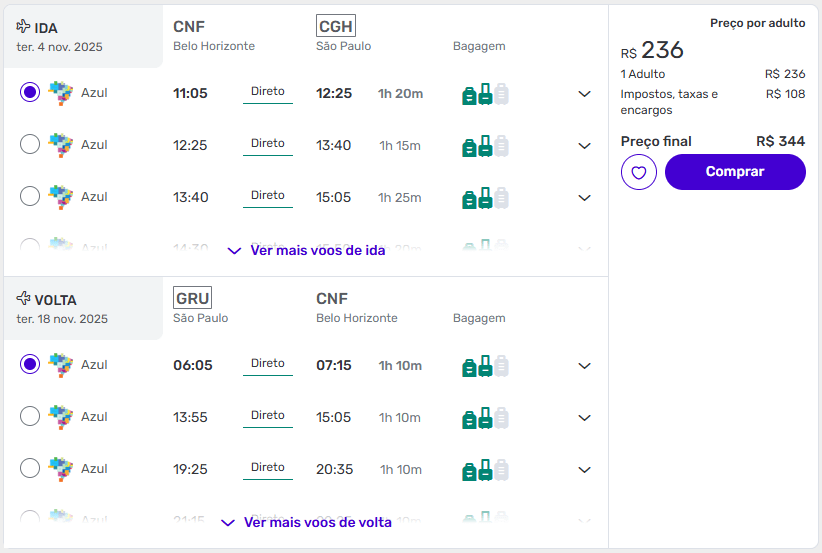This screenshot has width=822, height=553.
Task: Click Azul logo on 12:25 outbound flight
Action: tap(61, 145)
